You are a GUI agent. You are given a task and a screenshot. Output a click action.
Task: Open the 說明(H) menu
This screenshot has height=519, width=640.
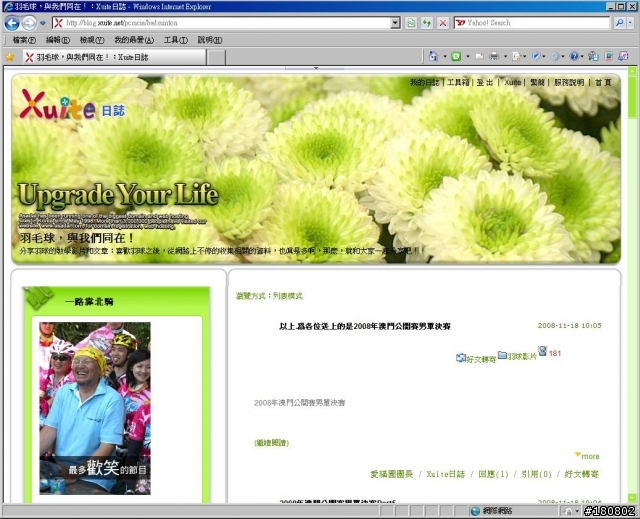point(210,40)
